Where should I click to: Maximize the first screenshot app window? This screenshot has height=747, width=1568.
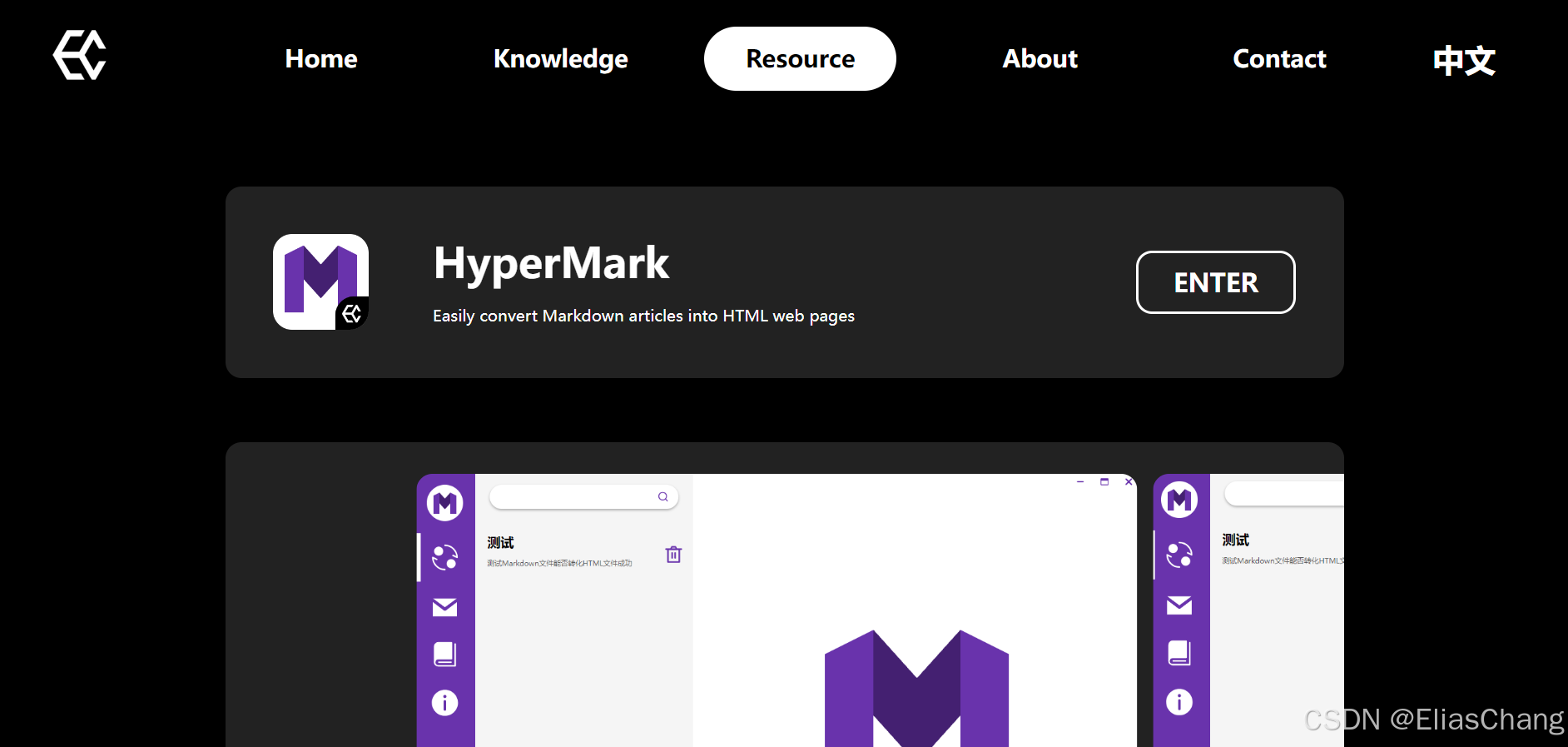tap(1104, 481)
